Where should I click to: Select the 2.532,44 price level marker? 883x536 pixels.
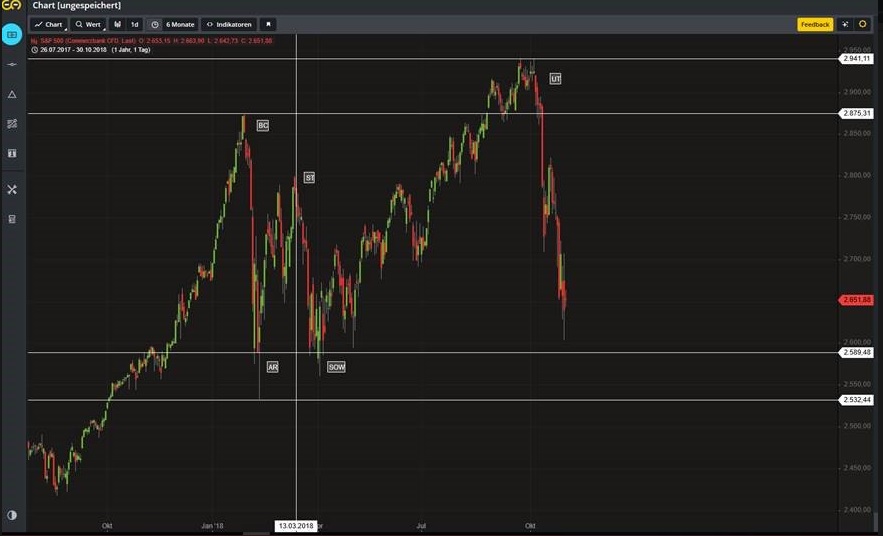coord(857,400)
